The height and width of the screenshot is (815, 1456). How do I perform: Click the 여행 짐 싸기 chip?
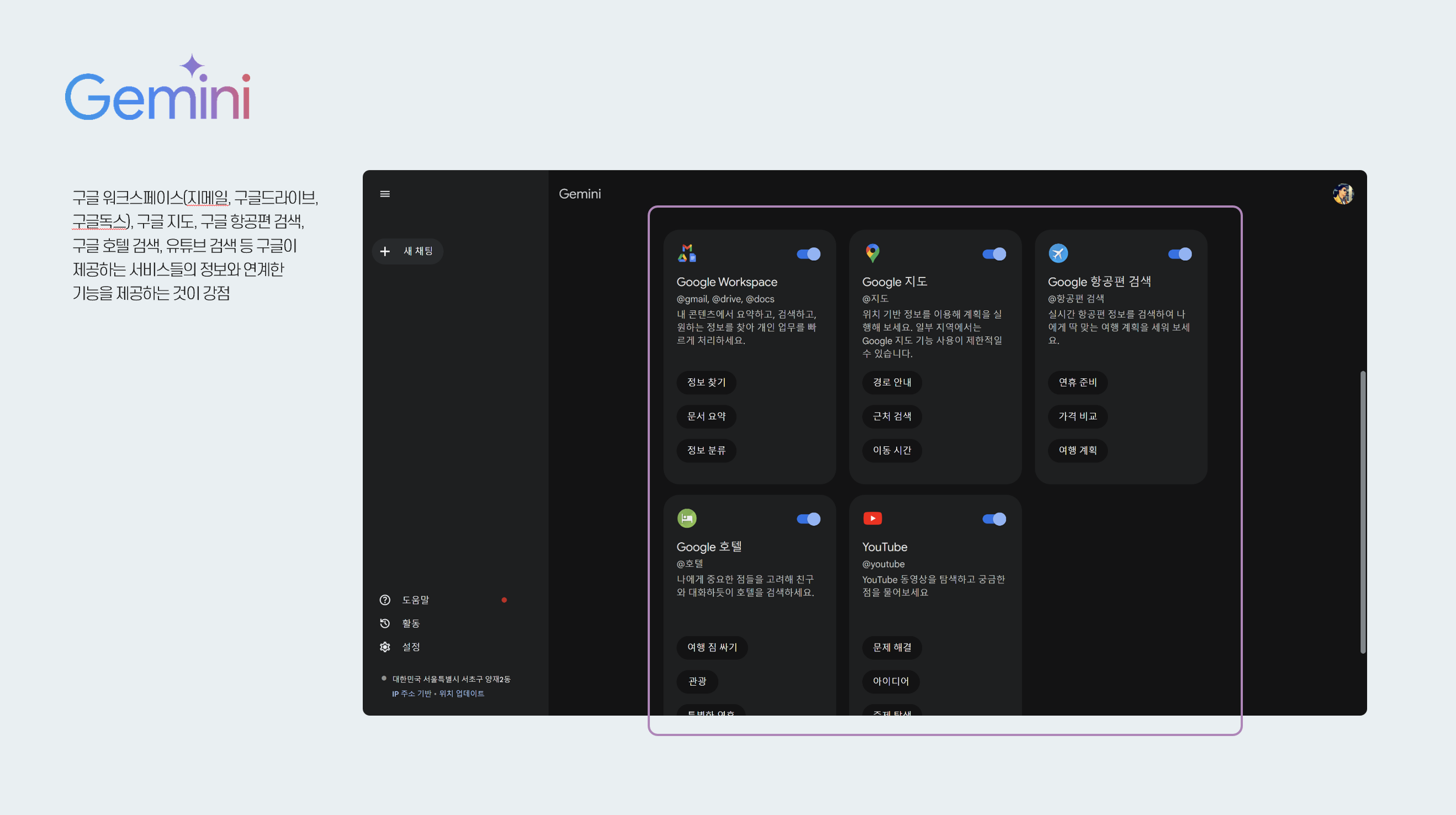point(712,647)
